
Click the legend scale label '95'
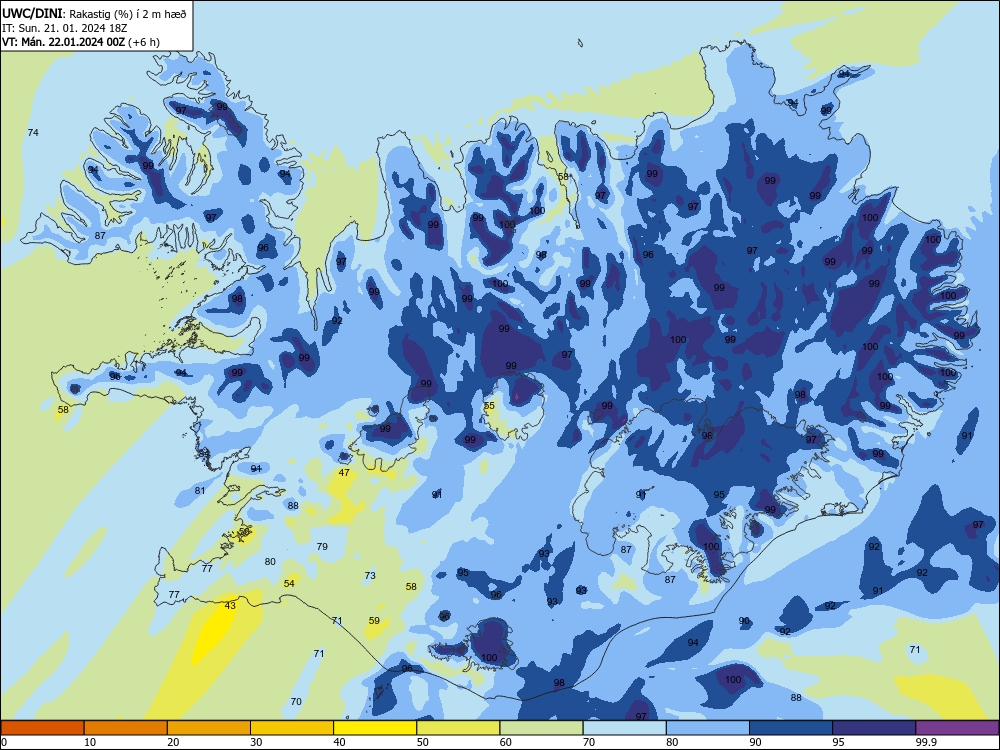click(x=839, y=742)
